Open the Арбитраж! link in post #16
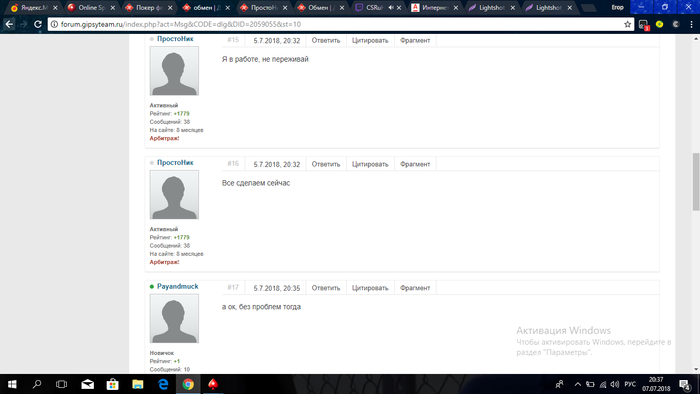Image resolution: width=700 pixels, height=394 pixels. tap(164, 262)
